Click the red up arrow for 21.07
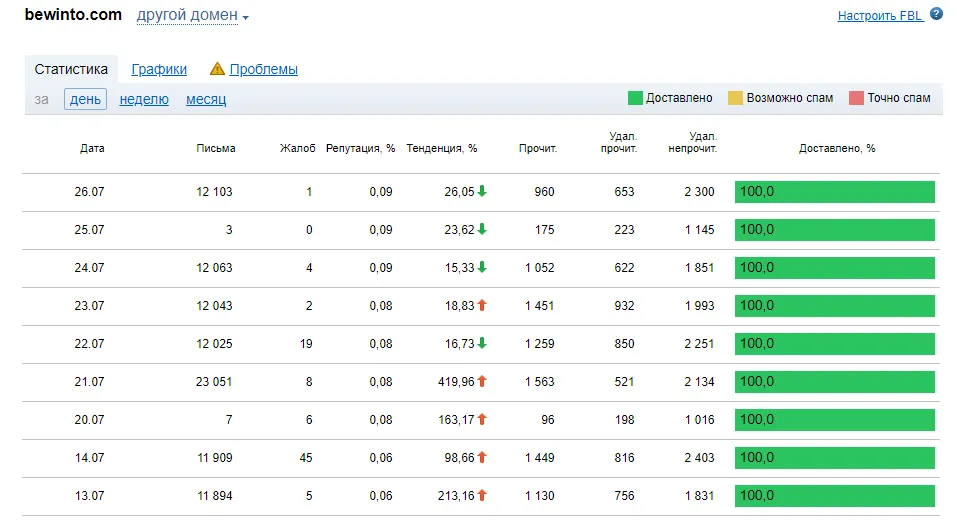This screenshot has height=523, width=957. [x=482, y=381]
